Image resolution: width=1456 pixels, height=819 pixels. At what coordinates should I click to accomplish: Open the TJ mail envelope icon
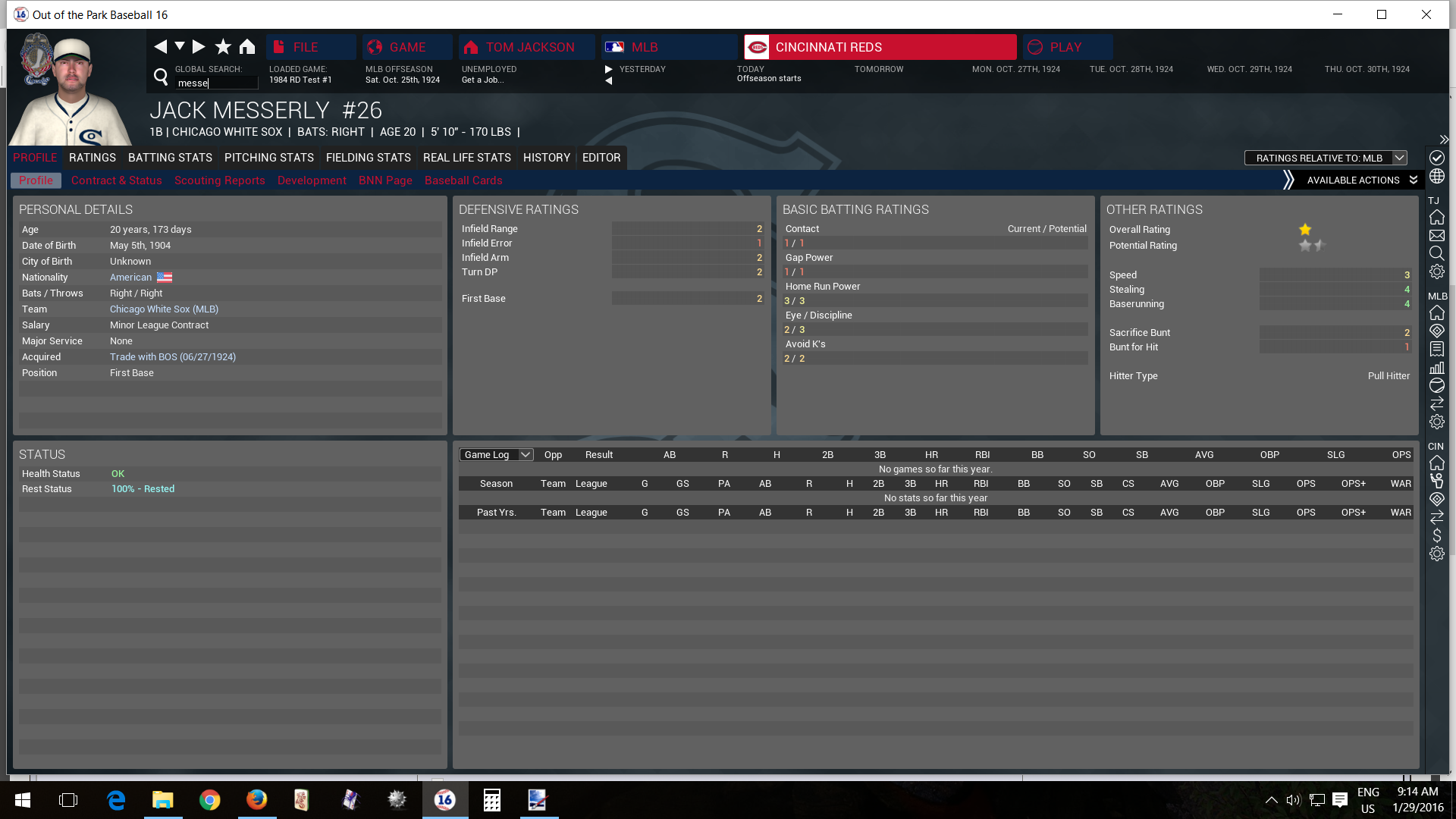1437,236
